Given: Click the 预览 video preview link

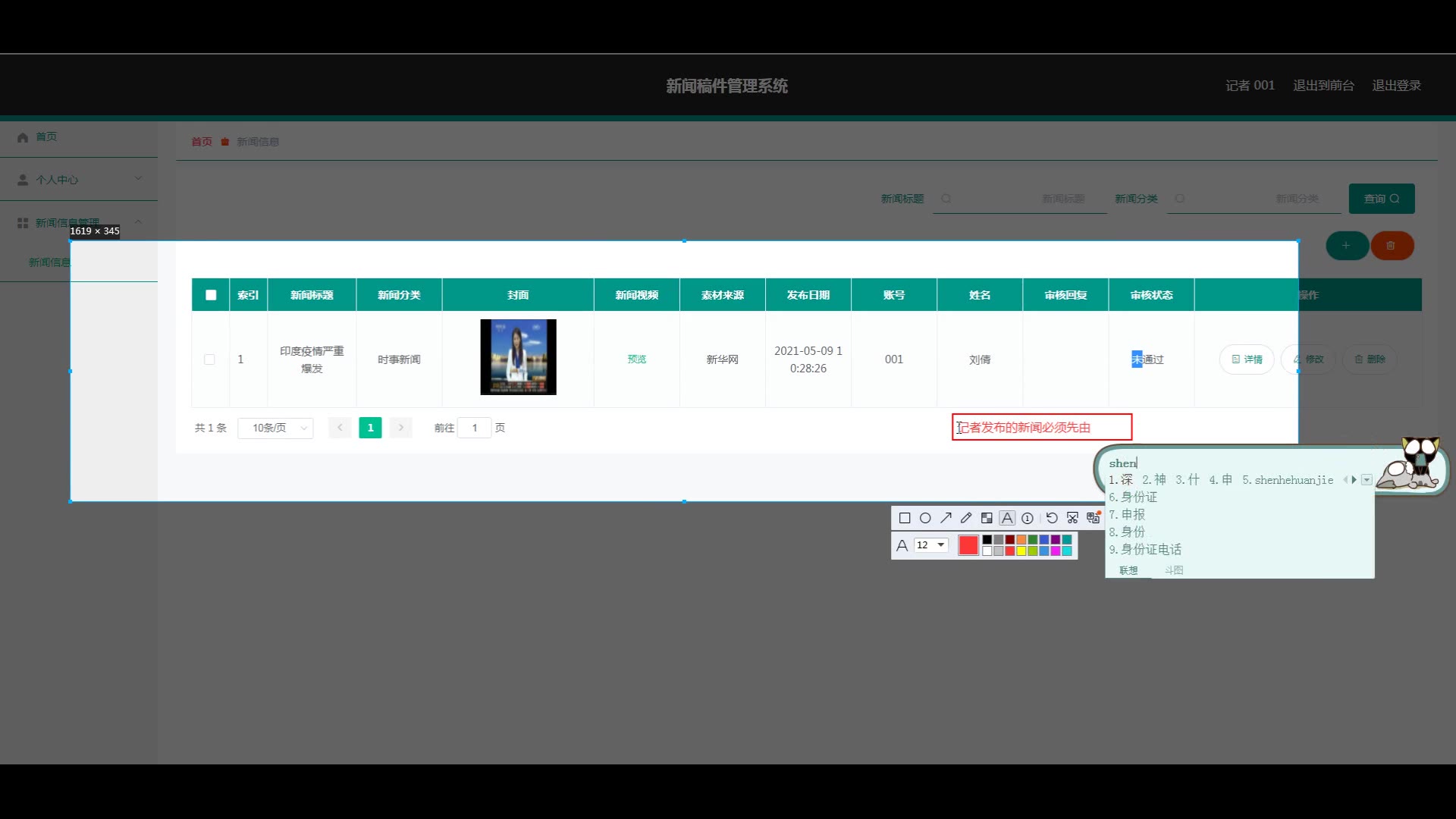Looking at the screenshot, I should pos(637,359).
